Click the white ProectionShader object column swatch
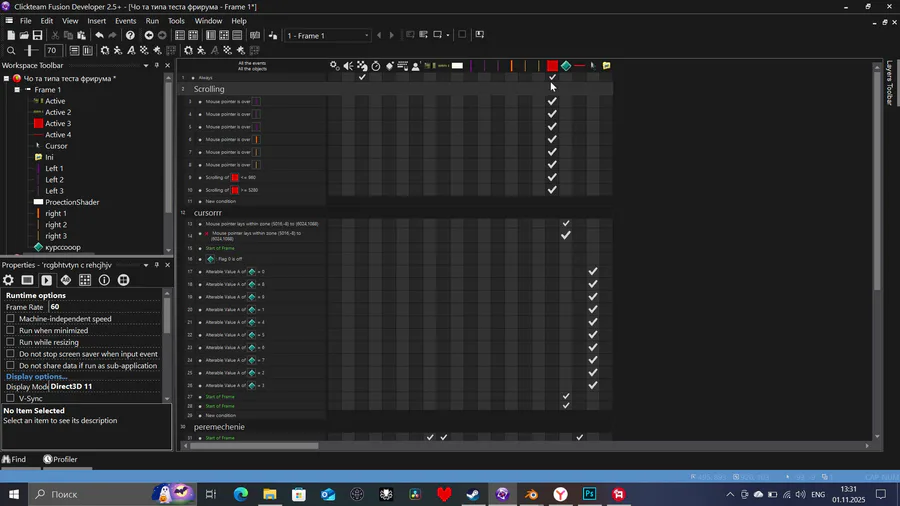The height and width of the screenshot is (506, 900). [x=457, y=66]
